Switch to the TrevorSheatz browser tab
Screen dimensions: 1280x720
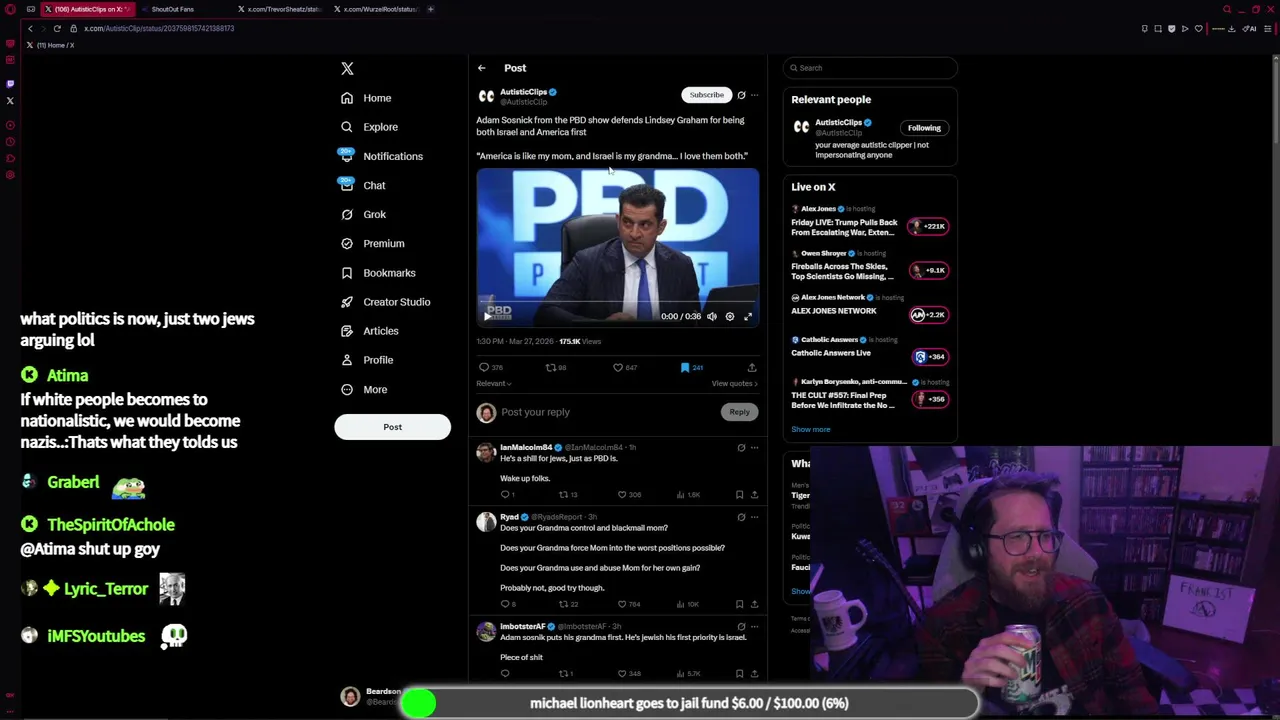click(x=279, y=9)
